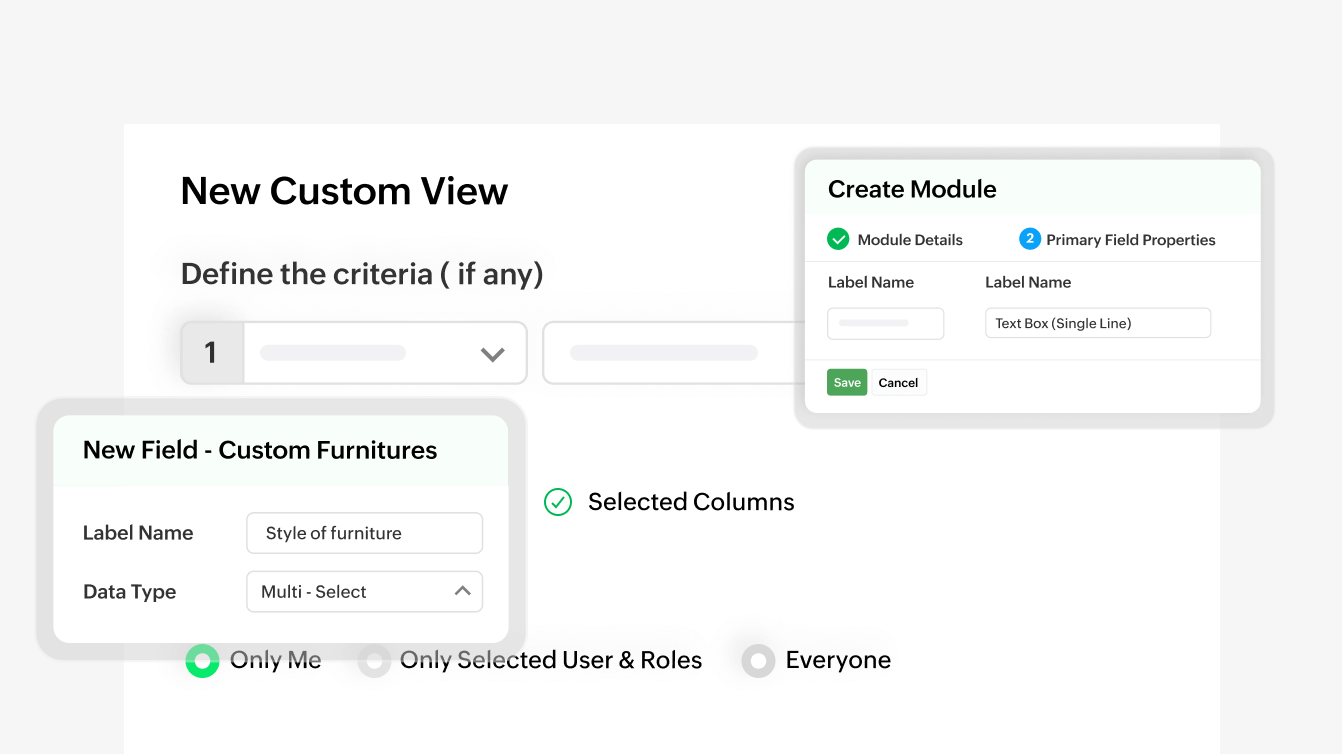Click Cancel in the Create Module dialog
The image size is (1342, 754).
898,382
